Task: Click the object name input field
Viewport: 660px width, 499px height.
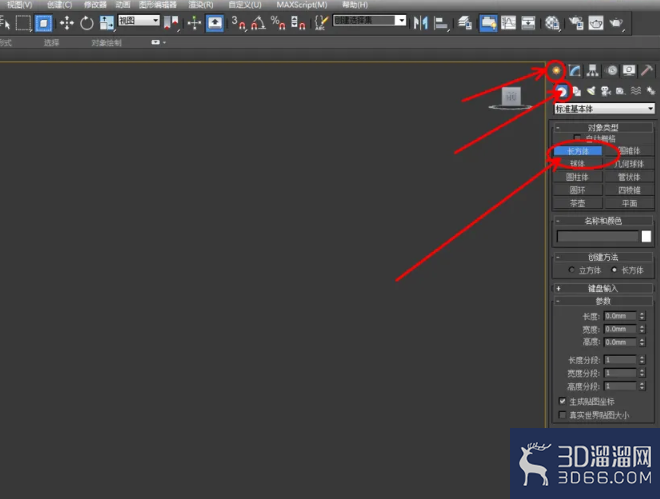Action: click(598, 236)
